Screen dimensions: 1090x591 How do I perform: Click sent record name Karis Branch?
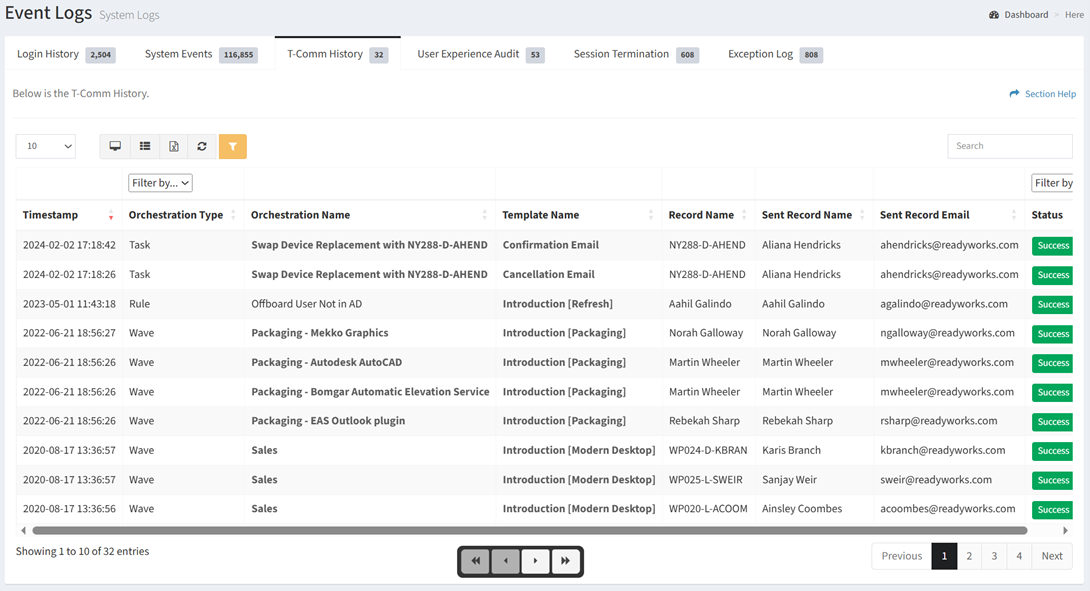pos(791,450)
